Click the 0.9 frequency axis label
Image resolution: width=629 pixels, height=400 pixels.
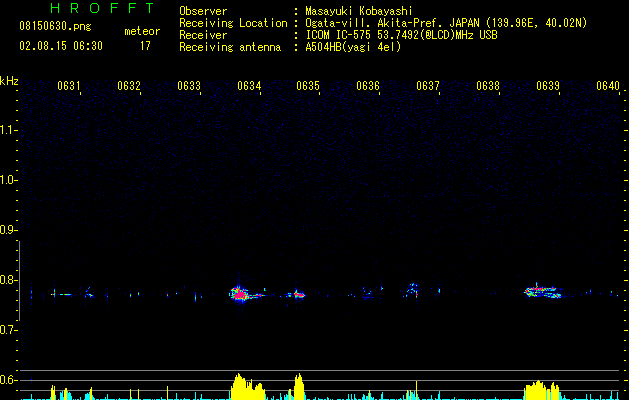[x=9, y=230]
